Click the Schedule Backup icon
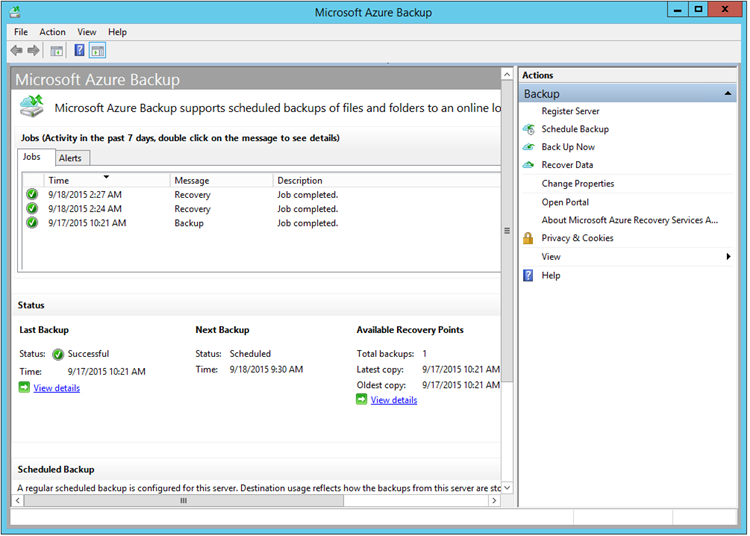 click(529, 129)
